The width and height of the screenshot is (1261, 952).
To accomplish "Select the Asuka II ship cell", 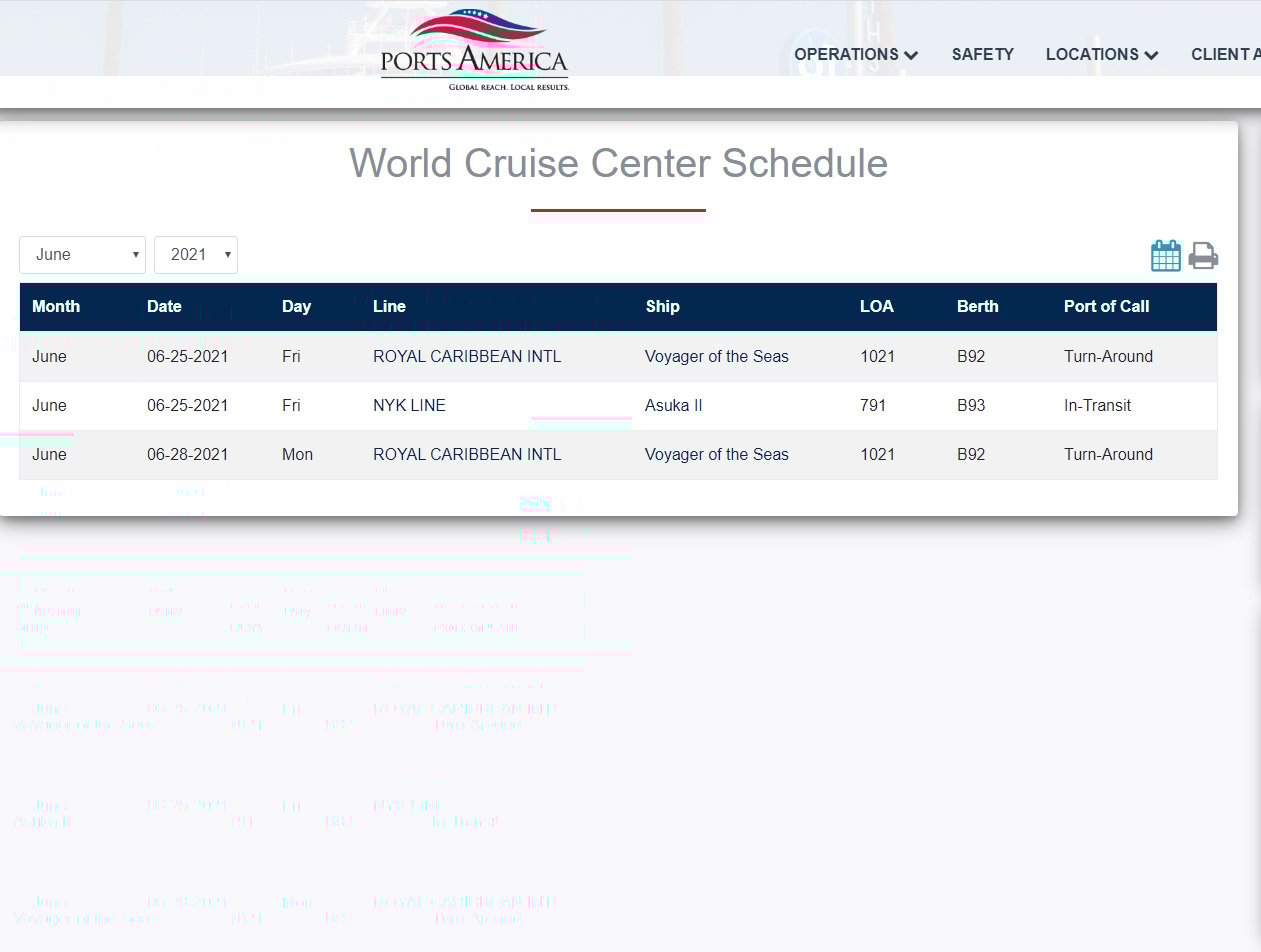I will pyautogui.click(x=674, y=406).
